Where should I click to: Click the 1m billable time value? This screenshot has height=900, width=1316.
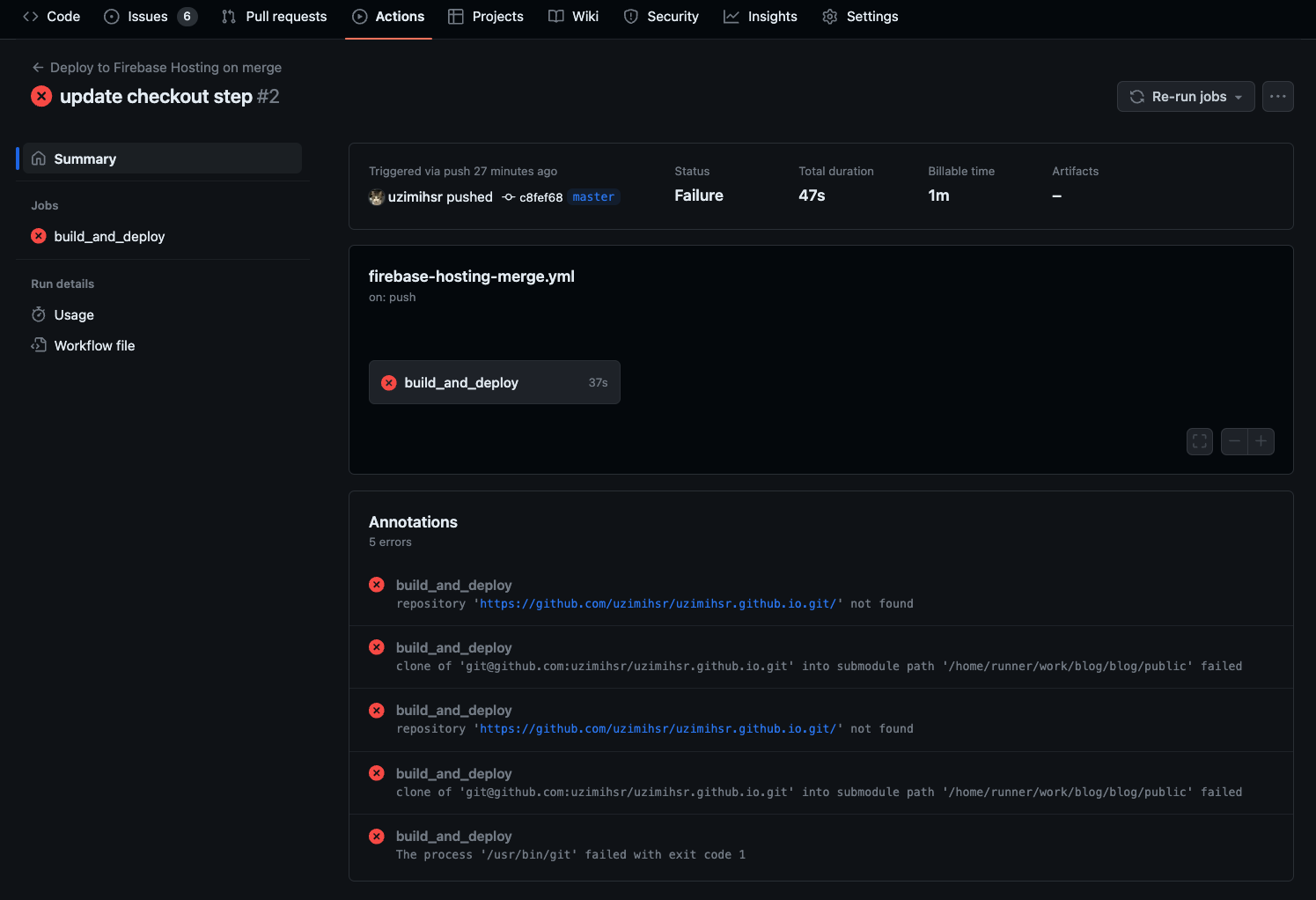click(938, 195)
